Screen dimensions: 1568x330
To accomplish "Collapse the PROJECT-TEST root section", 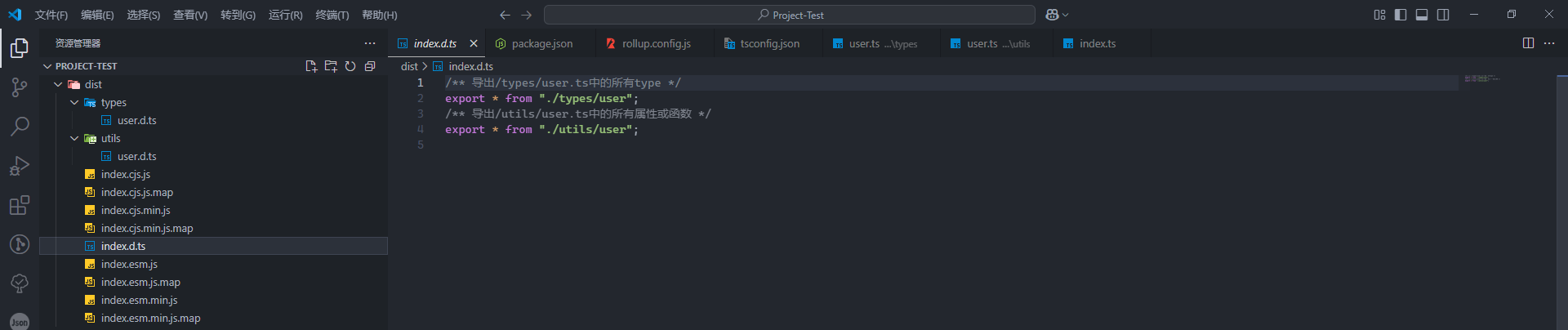I will (47, 66).
